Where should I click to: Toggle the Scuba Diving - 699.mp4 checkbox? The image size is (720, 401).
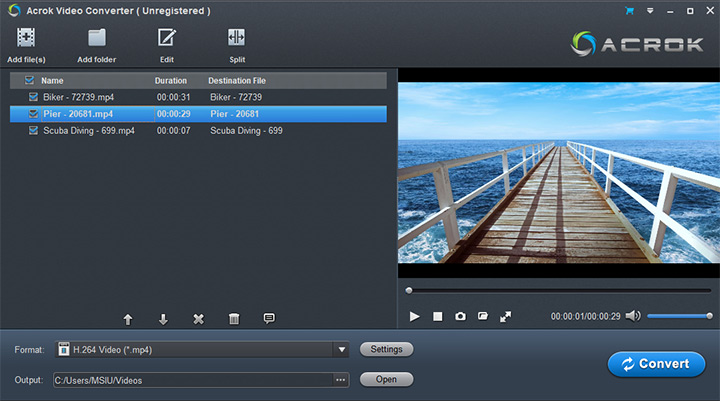[34, 131]
